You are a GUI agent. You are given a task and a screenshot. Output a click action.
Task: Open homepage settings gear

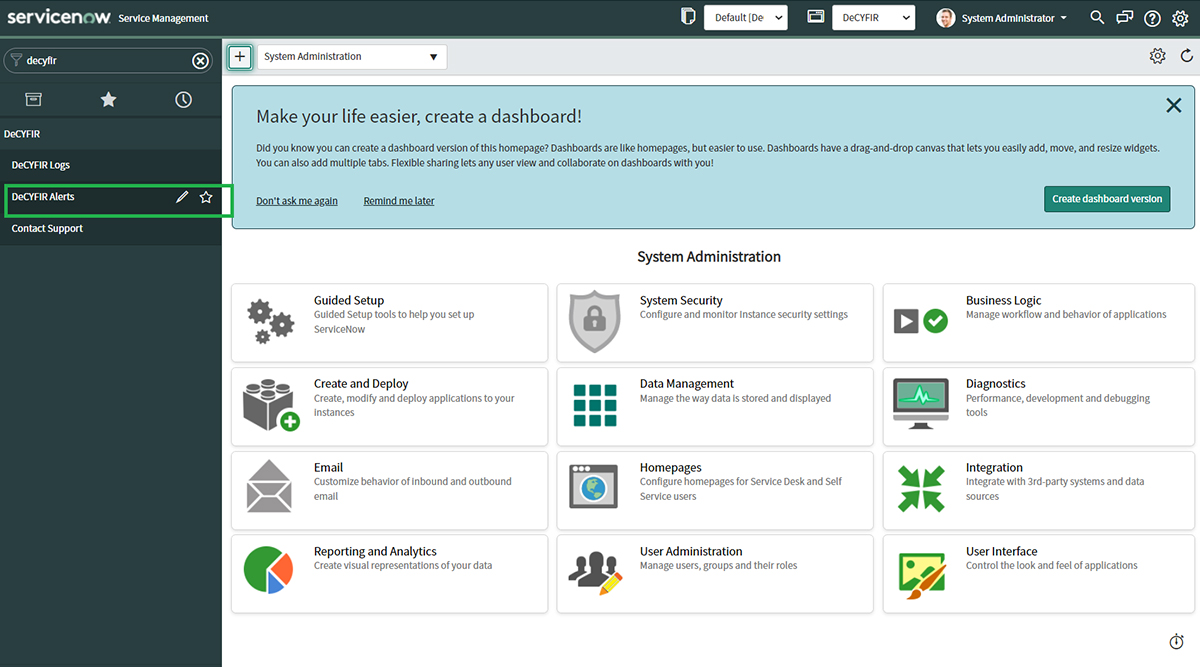tap(1158, 56)
